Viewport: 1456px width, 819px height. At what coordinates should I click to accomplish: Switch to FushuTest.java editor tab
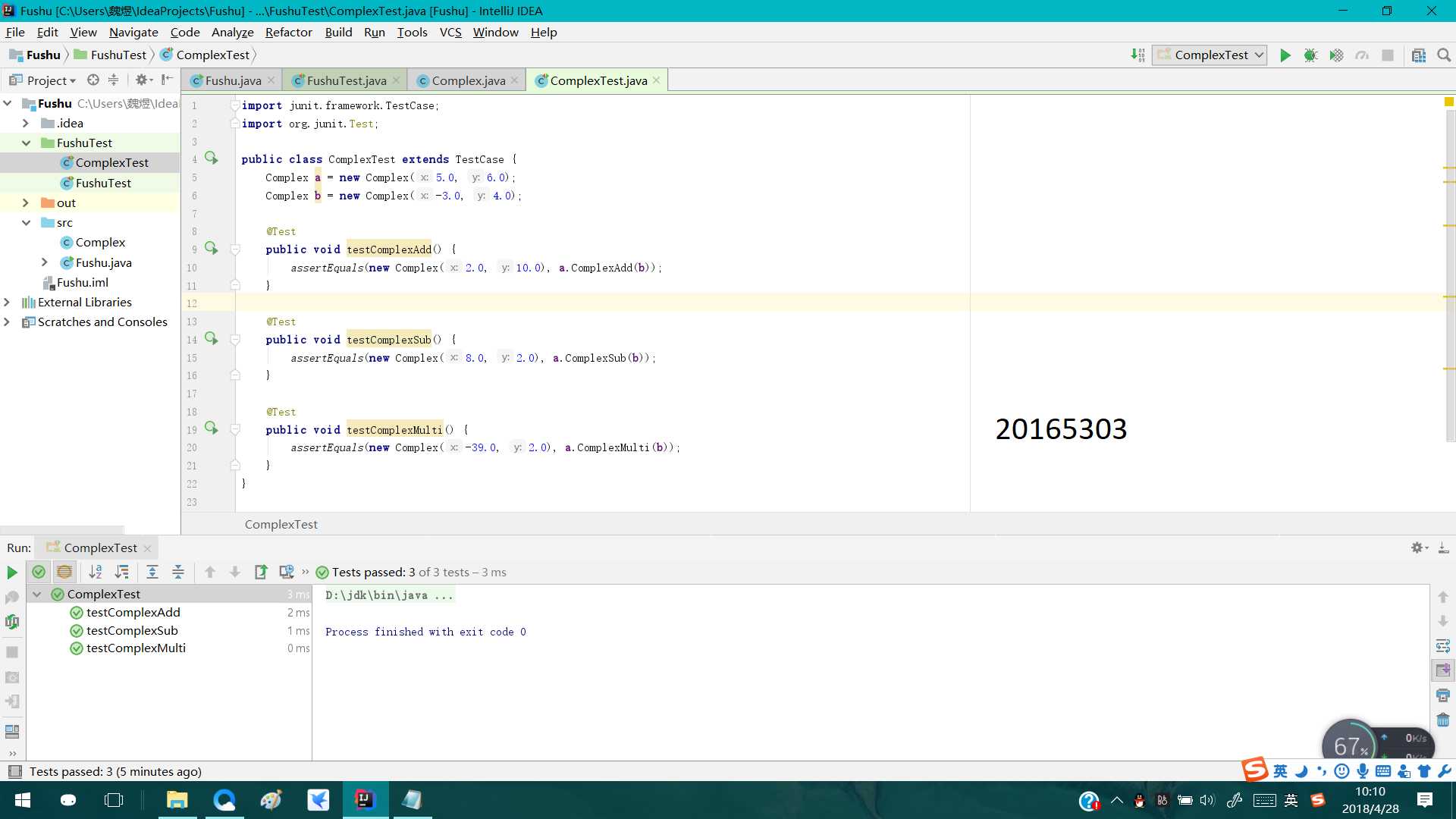pos(347,80)
